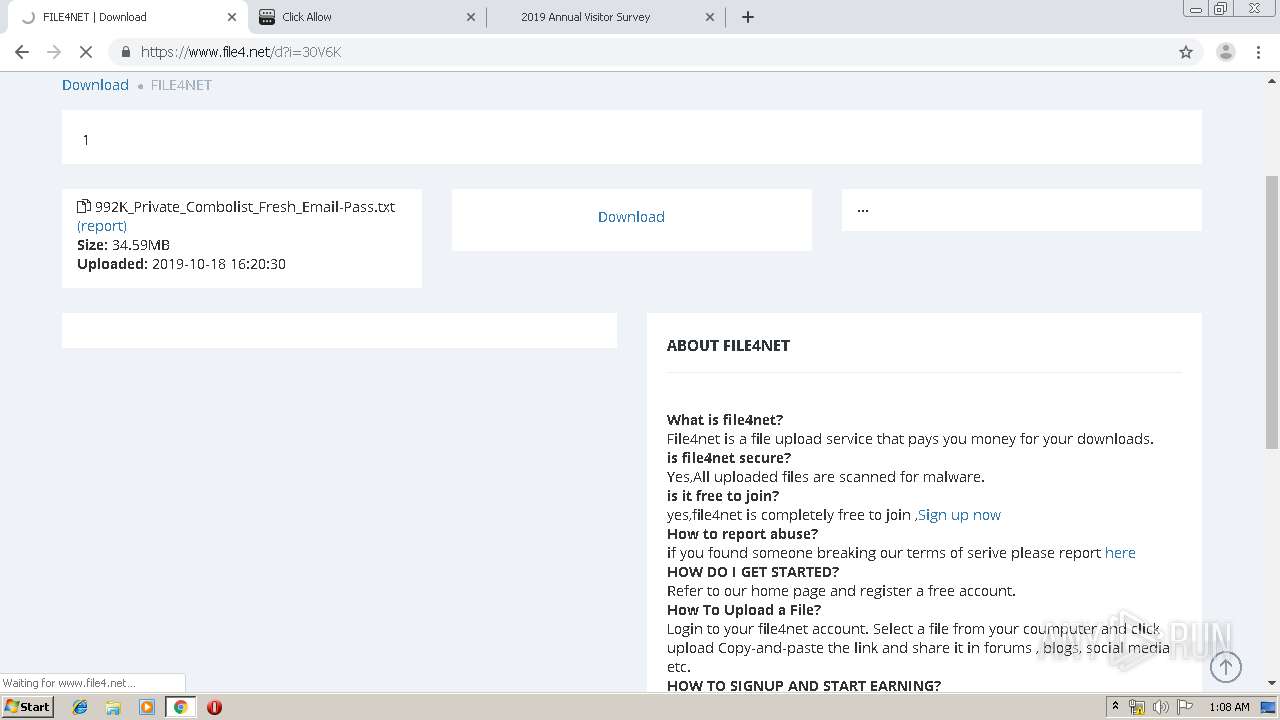1280x720 pixels.
Task: Open the Chrome three-dot menu
Action: 1259,52
